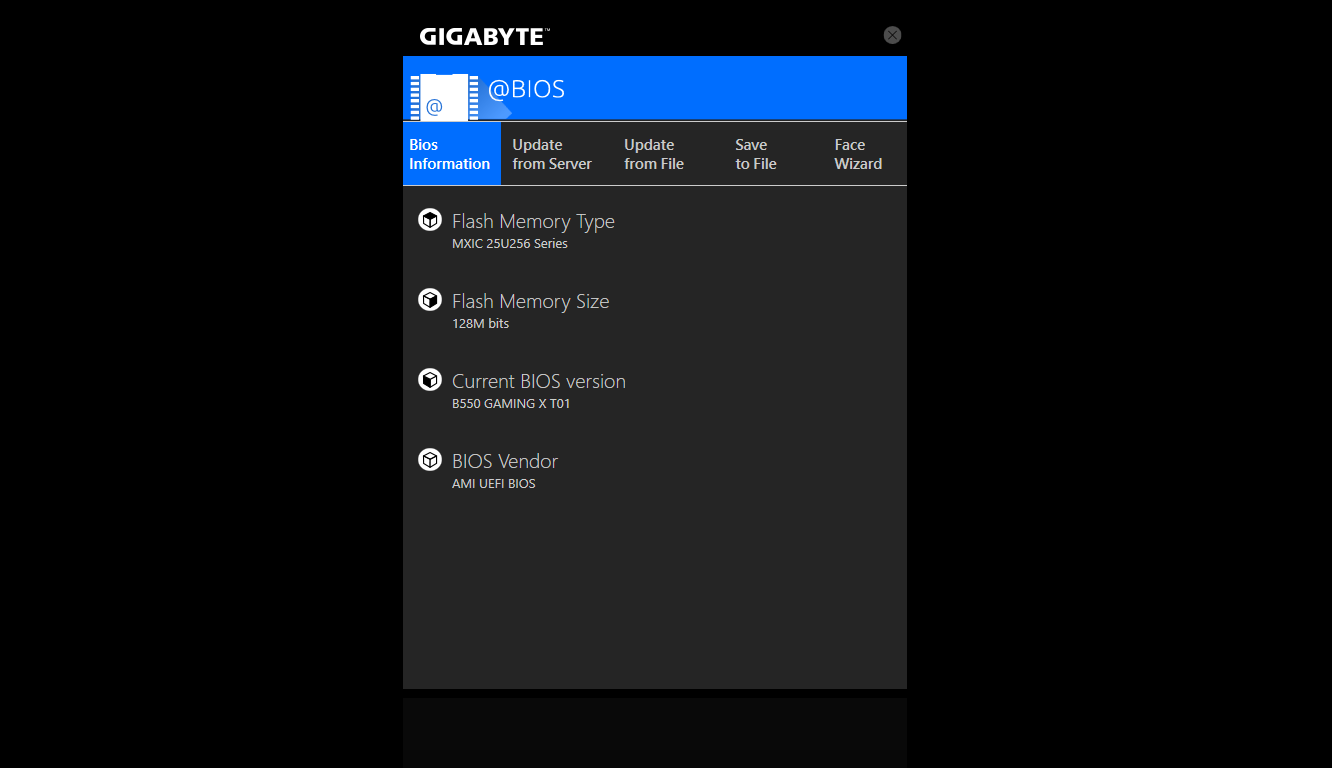This screenshot has height=768, width=1332.
Task: Close the @BIOS window
Action: 892,35
